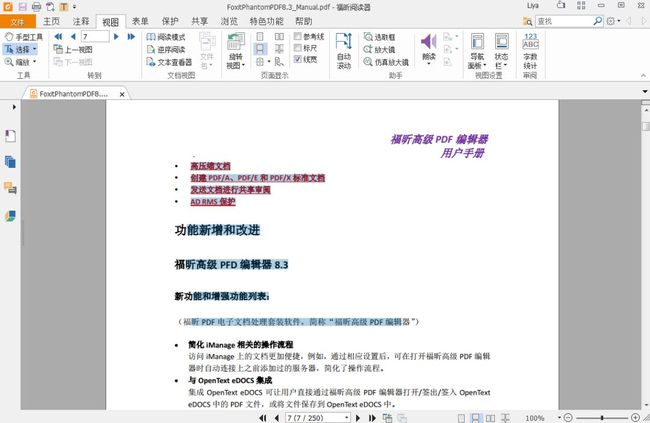Go to first page using ribbon arrow
The image size is (650, 423).
(58, 37)
